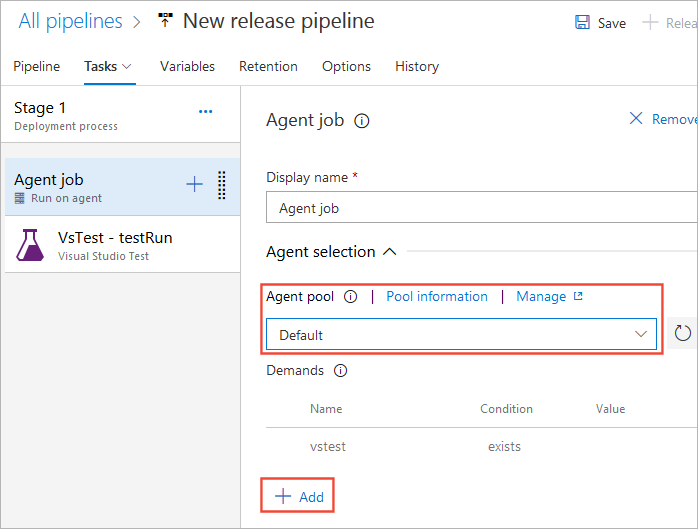Select the VsTest flask icon task
Screen dimensions: 698x529
(x=31, y=245)
